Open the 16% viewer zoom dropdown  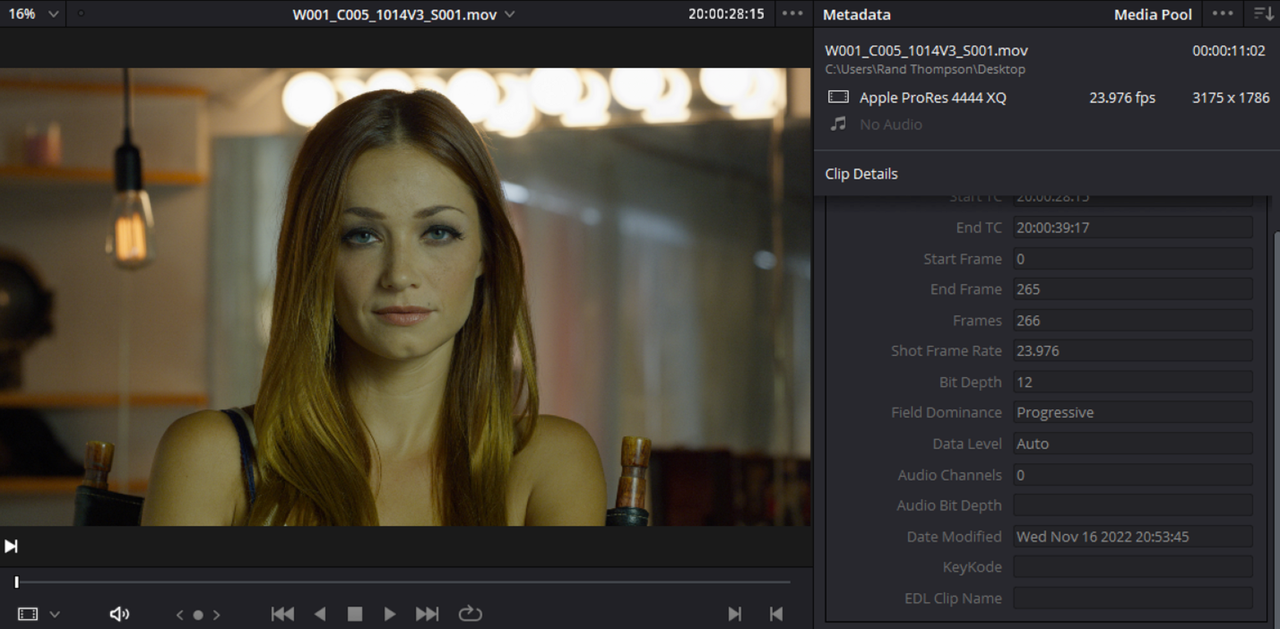coord(33,14)
